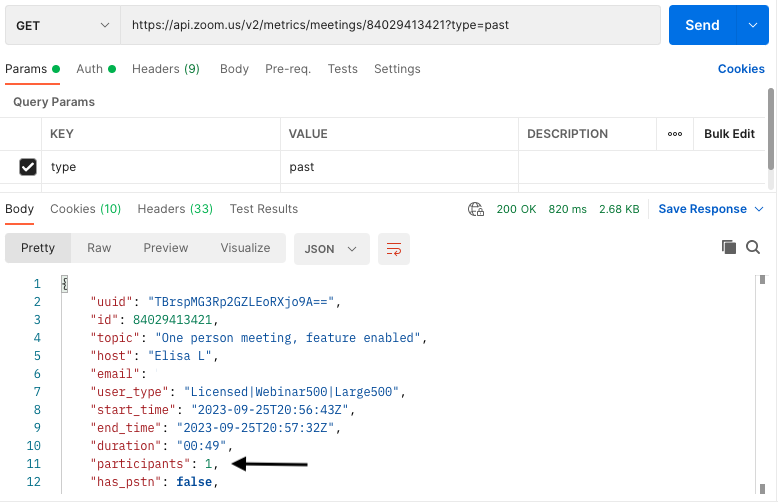Expand the Save Response chevron
This screenshot has height=502, width=778.
759,209
